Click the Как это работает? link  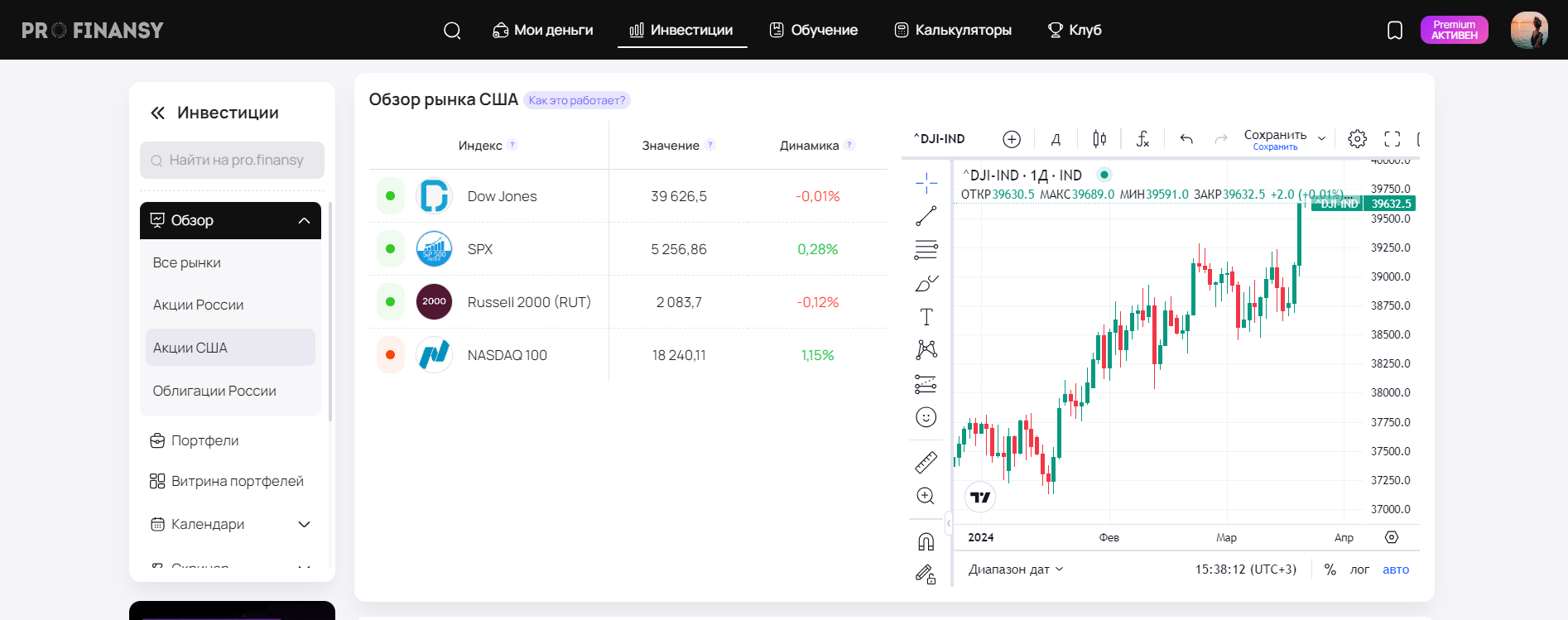pyautogui.click(x=577, y=100)
